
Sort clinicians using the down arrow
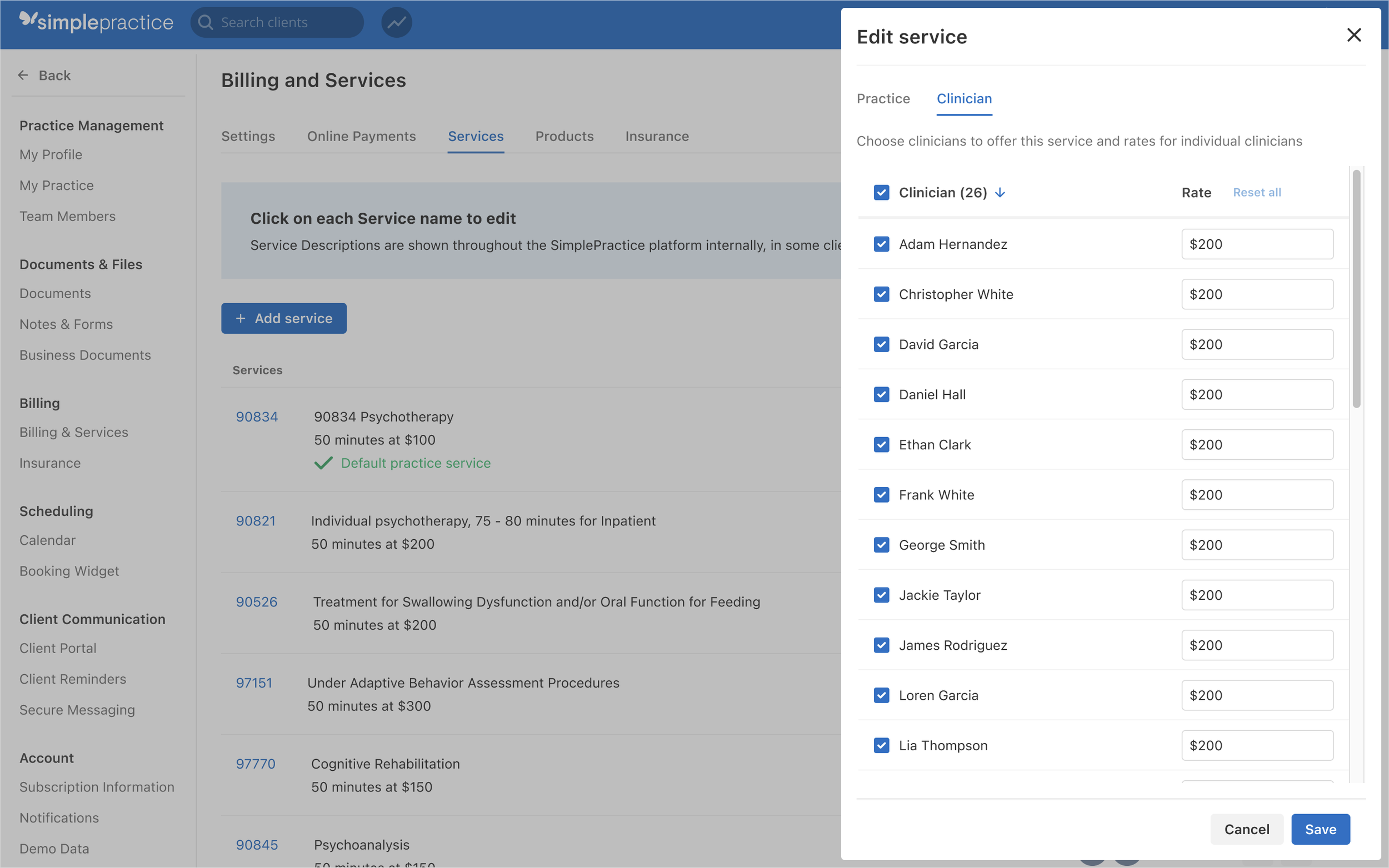click(x=1000, y=192)
